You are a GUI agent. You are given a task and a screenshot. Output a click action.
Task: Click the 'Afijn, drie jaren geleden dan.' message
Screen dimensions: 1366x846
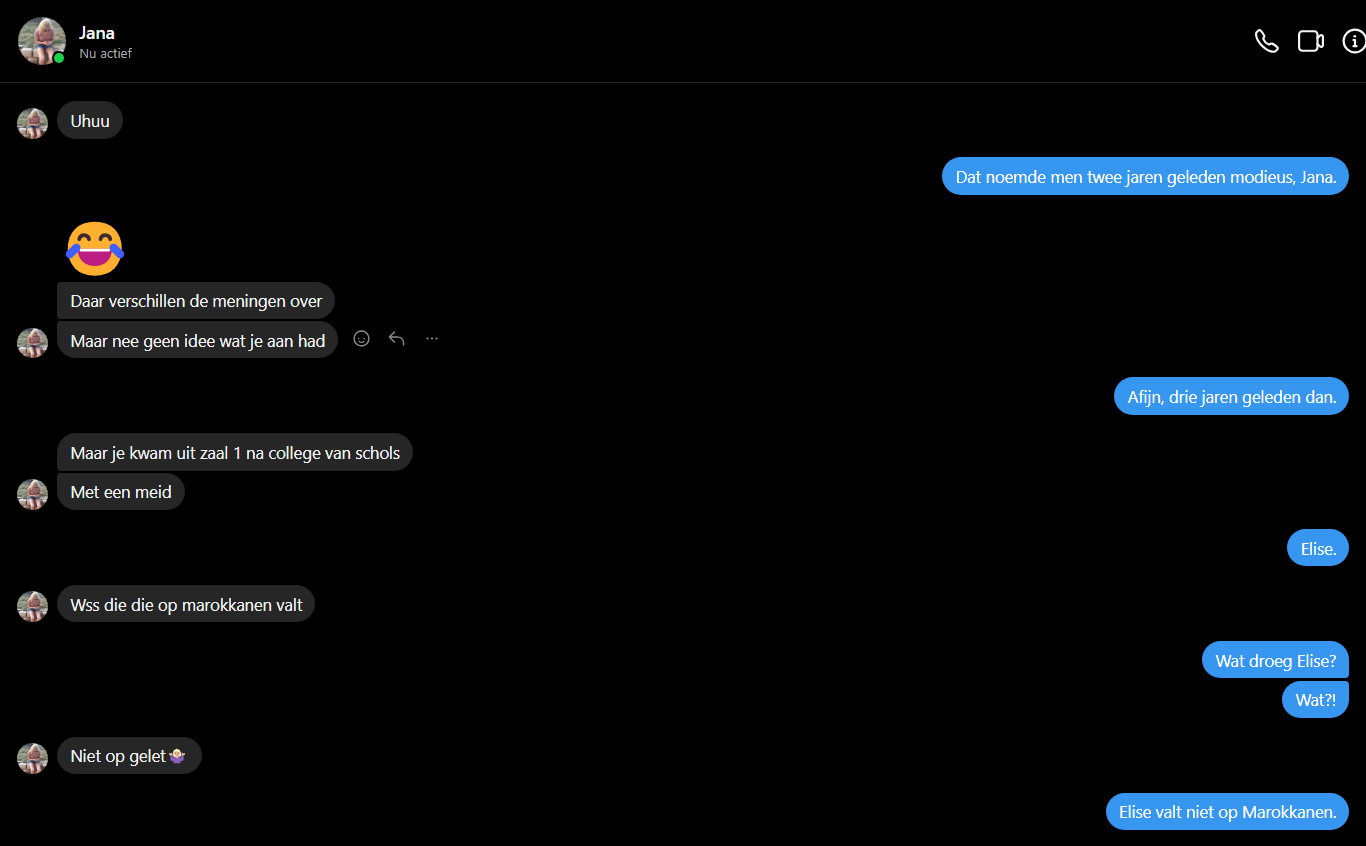[x=1231, y=396]
